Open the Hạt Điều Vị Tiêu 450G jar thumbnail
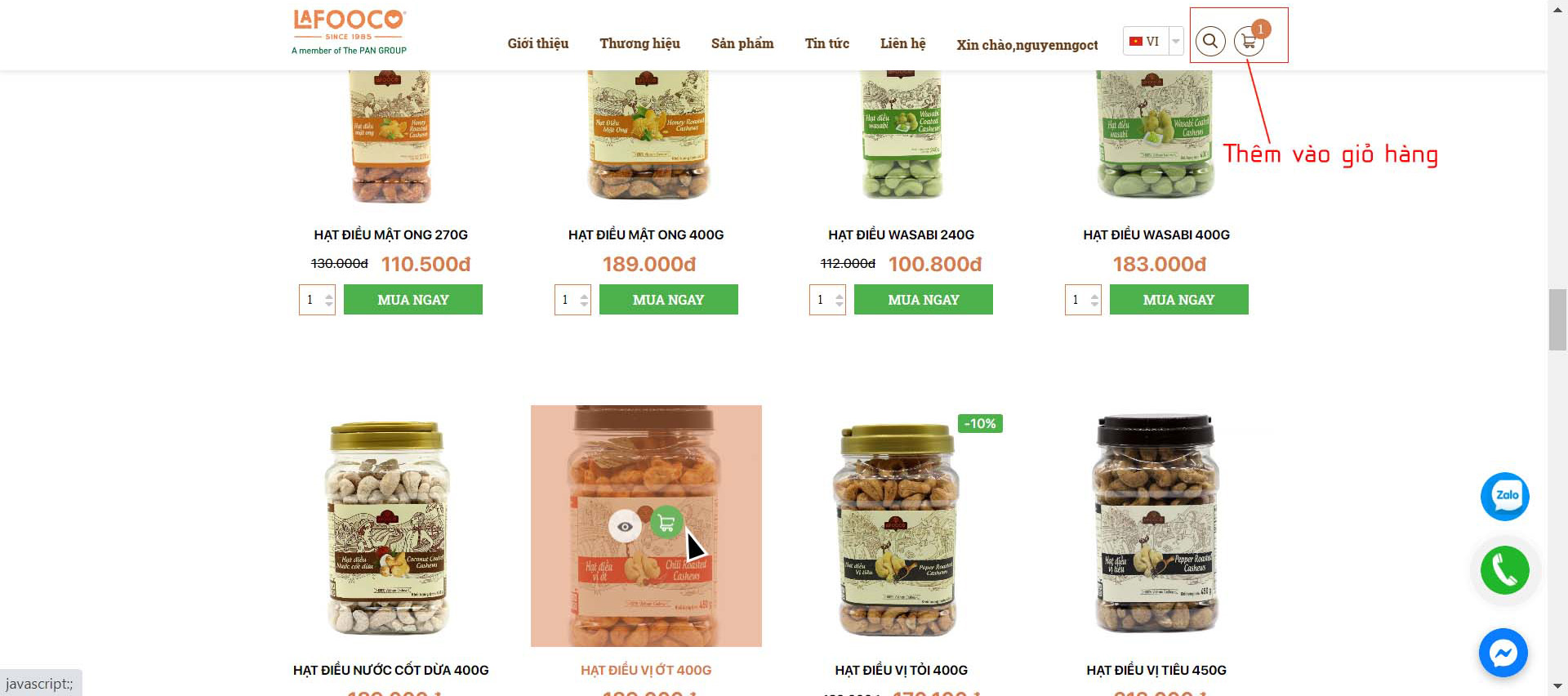Viewport: 1568px width, 696px height. coord(1156,524)
